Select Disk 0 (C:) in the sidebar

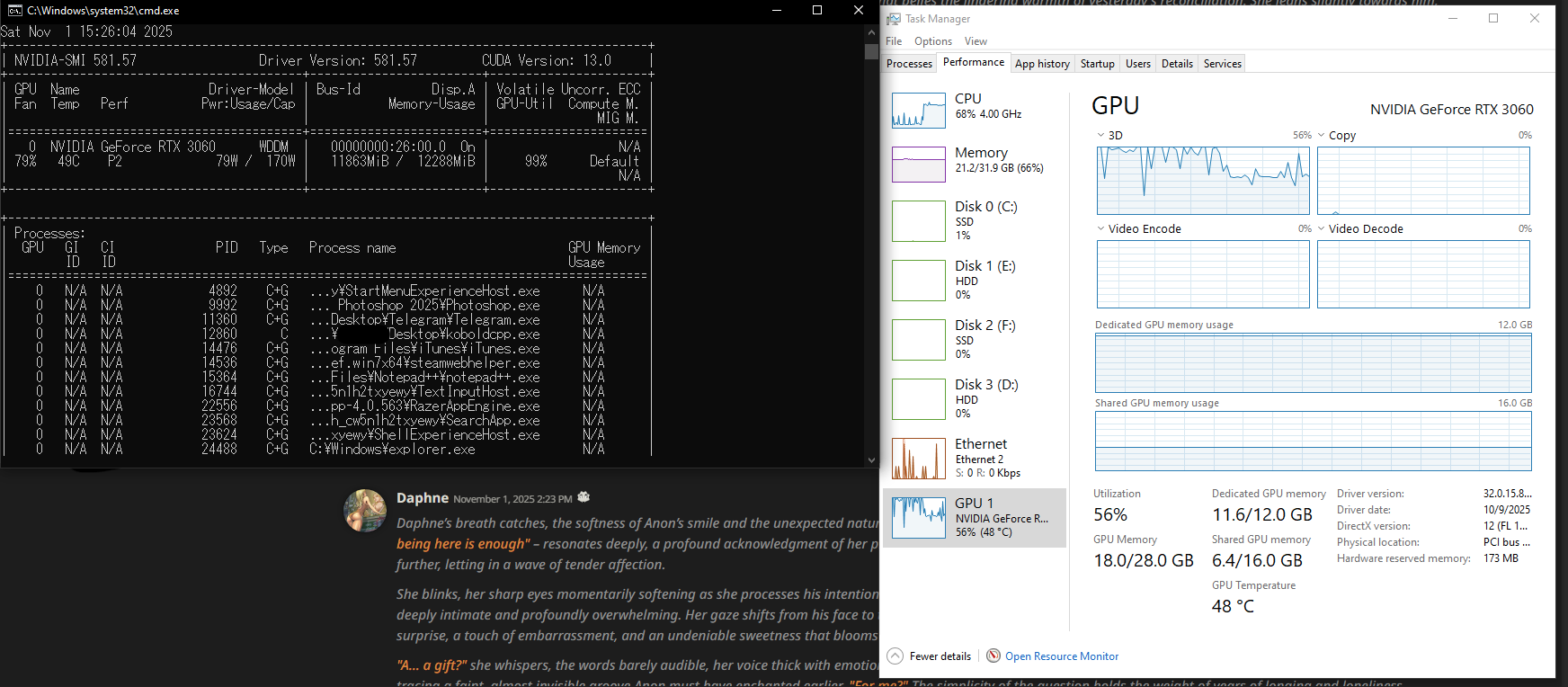[x=975, y=220]
